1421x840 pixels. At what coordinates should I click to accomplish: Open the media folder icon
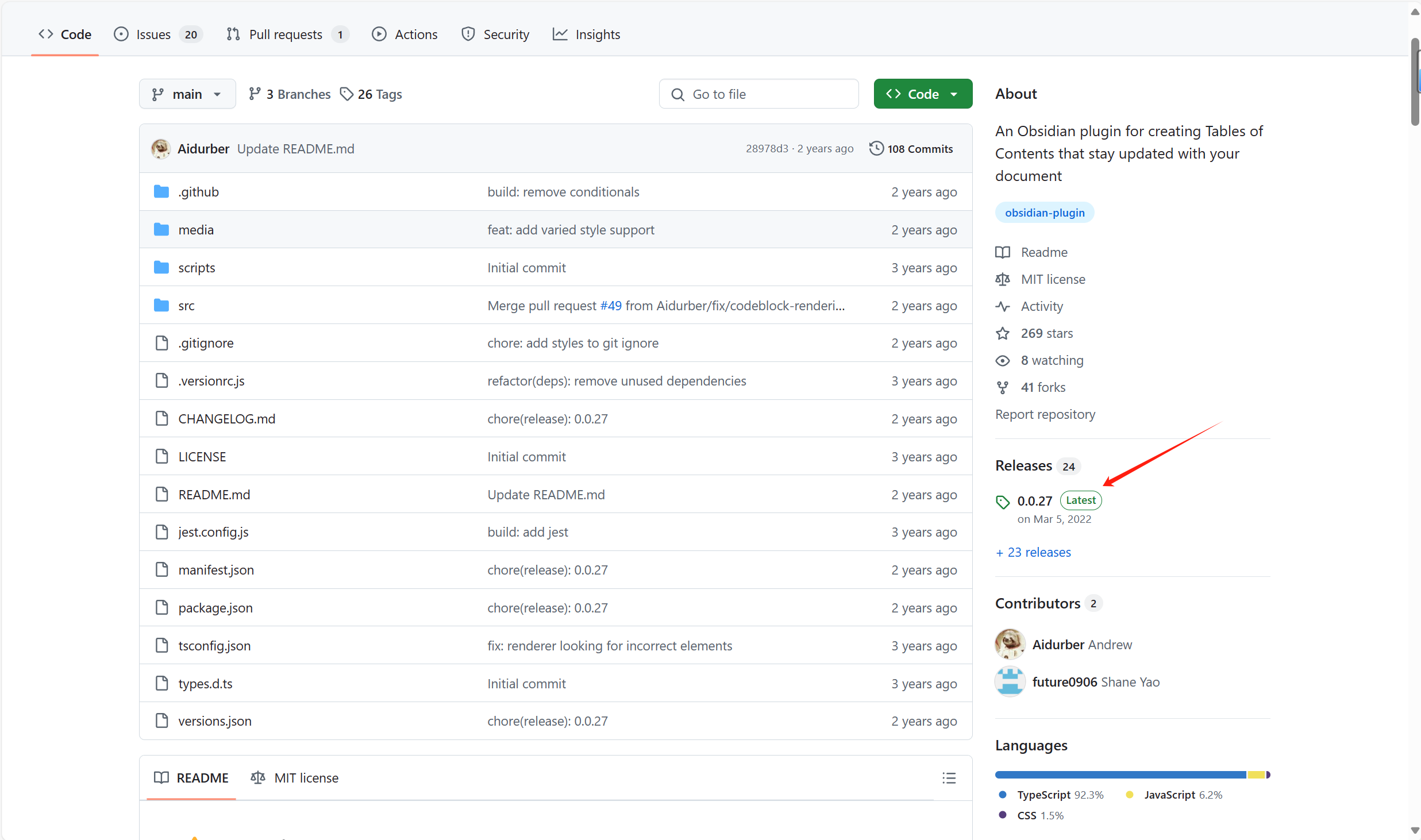(161, 230)
